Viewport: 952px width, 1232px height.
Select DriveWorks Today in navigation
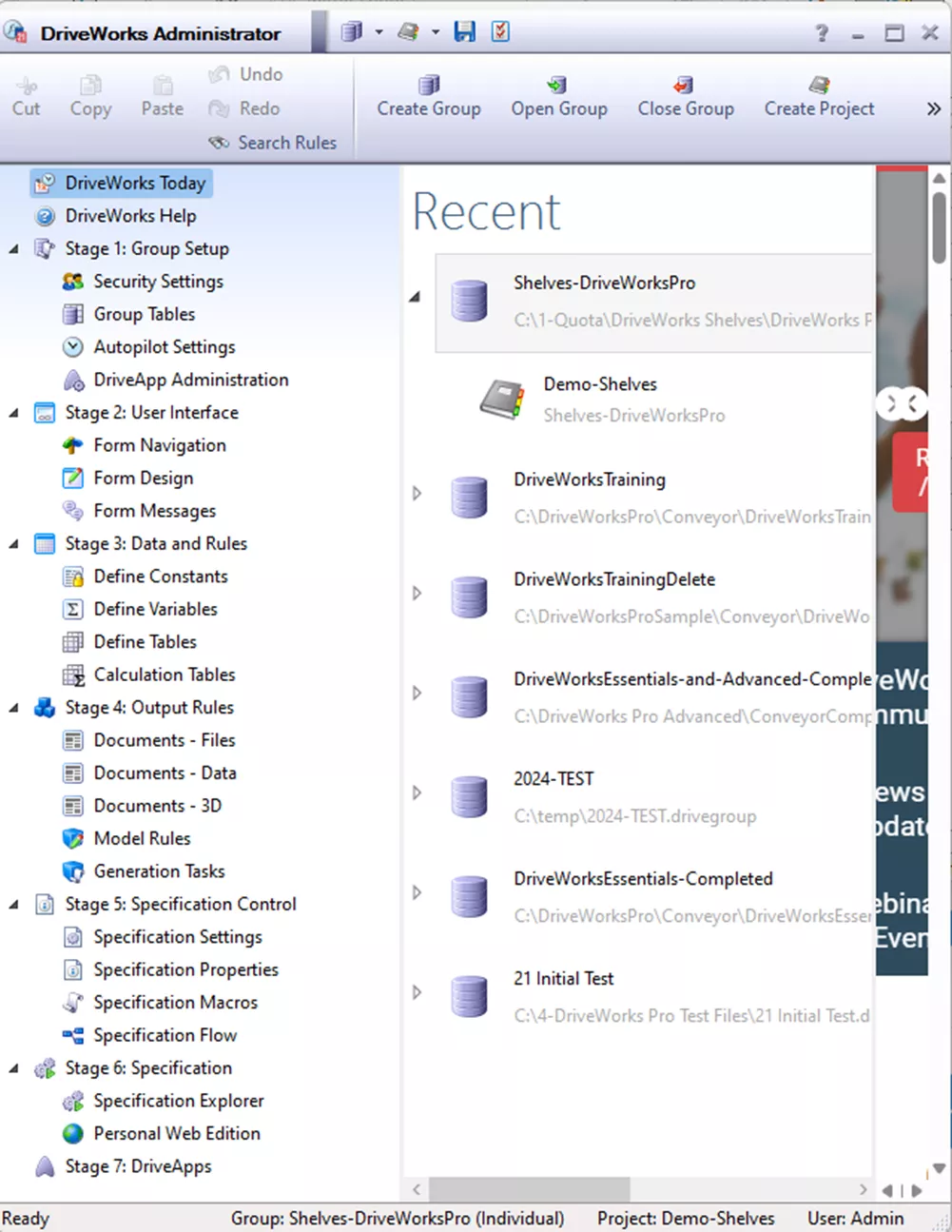(121, 183)
